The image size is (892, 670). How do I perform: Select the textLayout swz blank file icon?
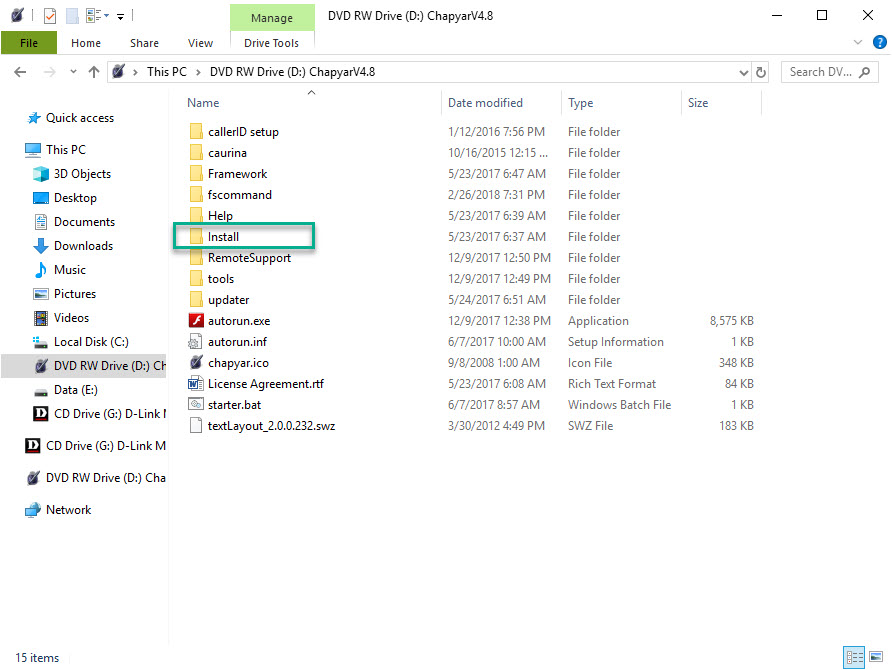[196, 425]
